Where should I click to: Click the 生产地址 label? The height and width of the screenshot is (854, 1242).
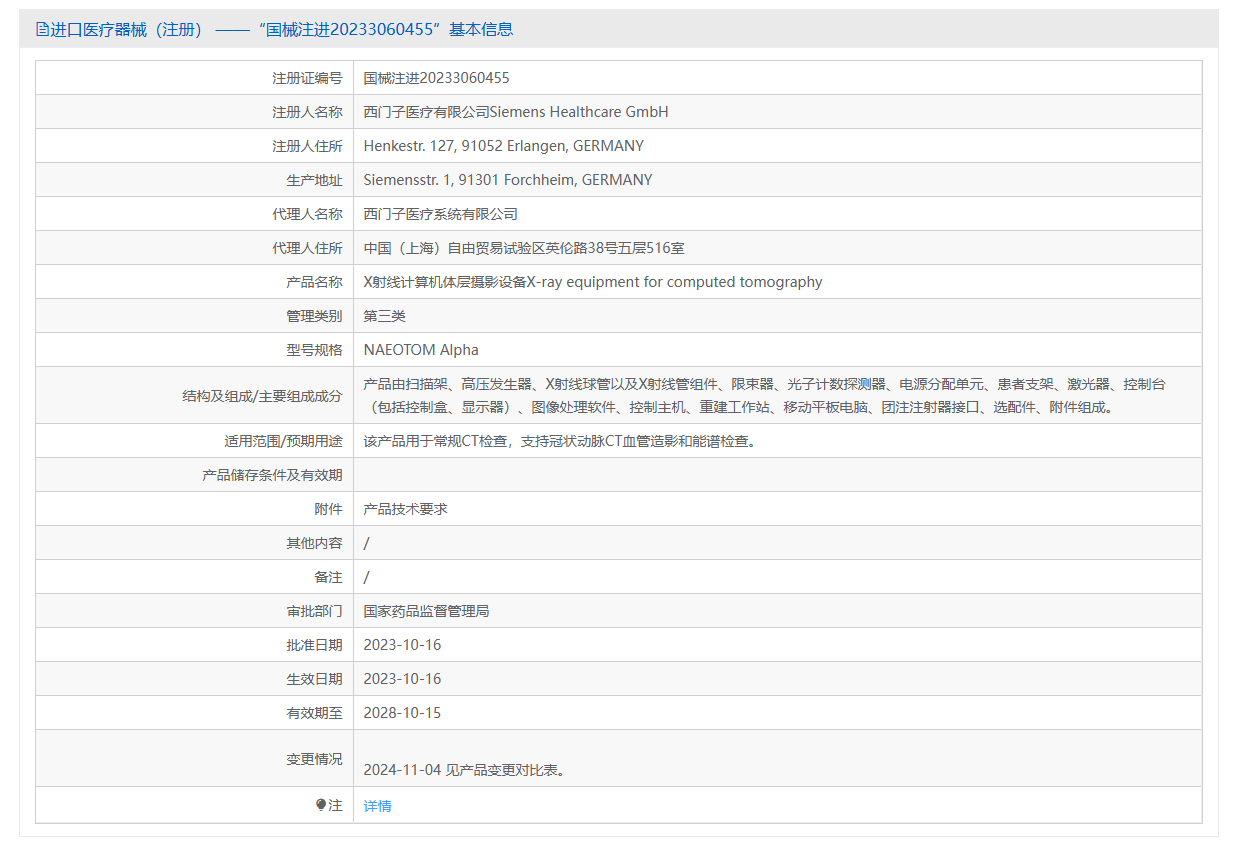tap(314, 180)
